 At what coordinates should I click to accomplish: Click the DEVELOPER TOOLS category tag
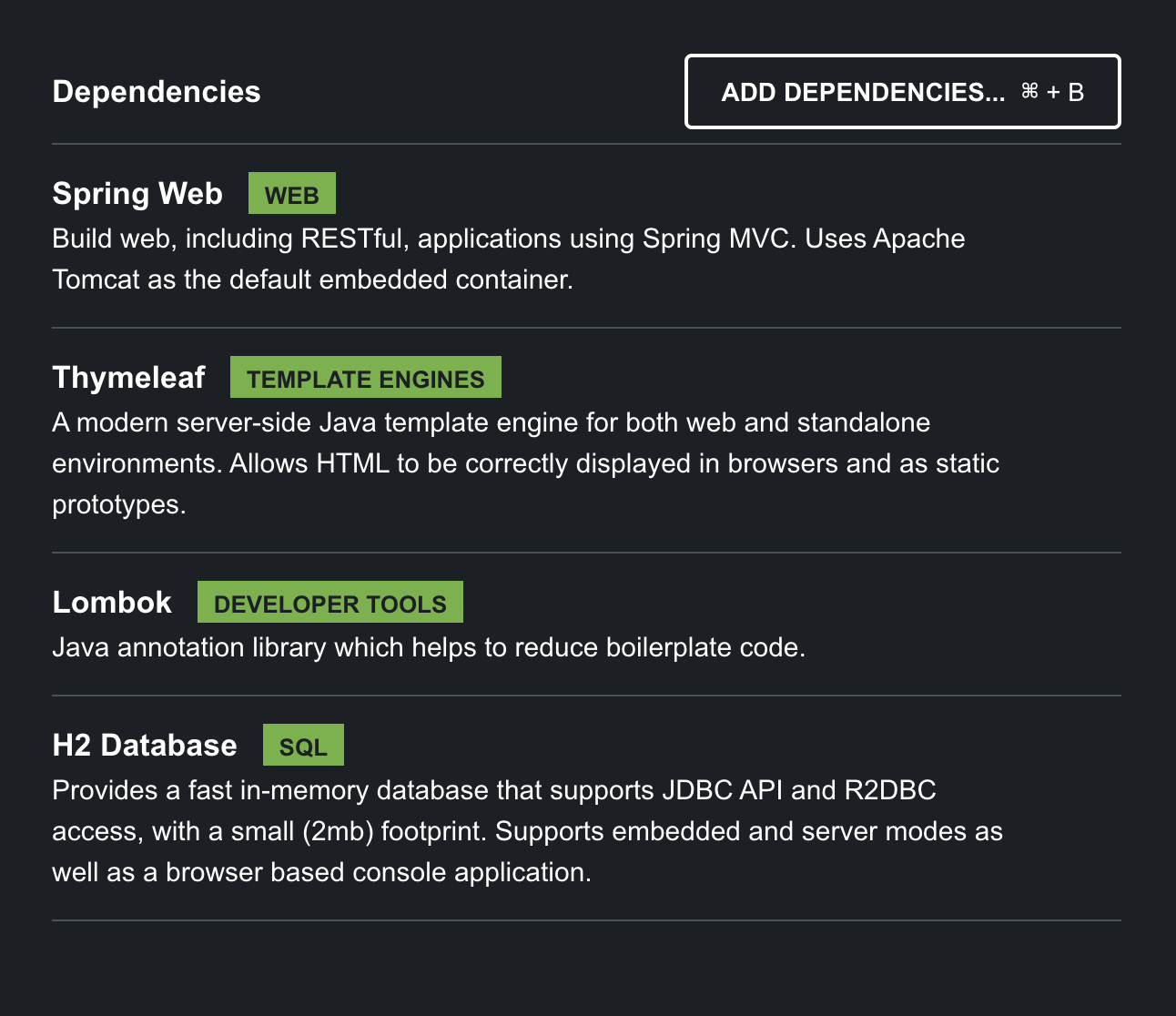[x=330, y=602]
